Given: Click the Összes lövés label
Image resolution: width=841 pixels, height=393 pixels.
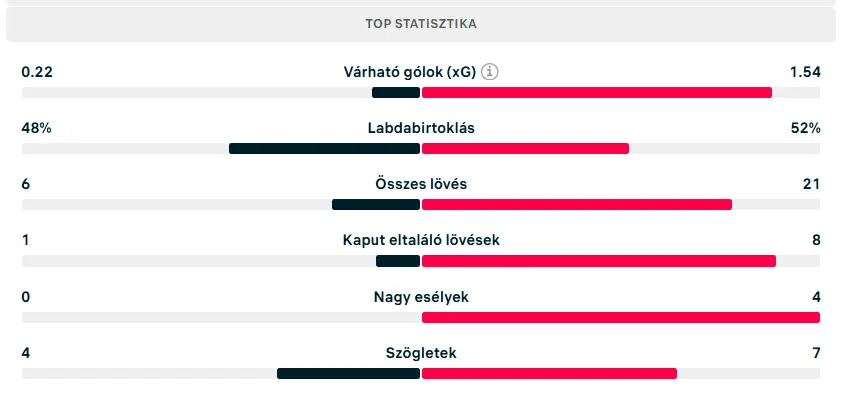Looking at the screenshot, I should (421, 184).
